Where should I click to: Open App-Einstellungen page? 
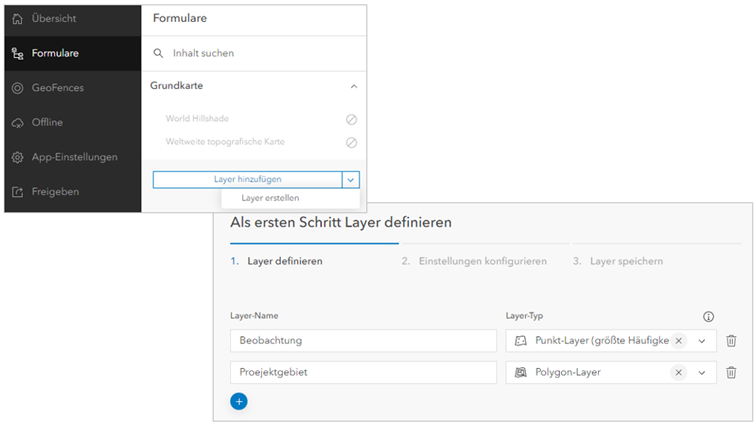(x=73, y=158)
